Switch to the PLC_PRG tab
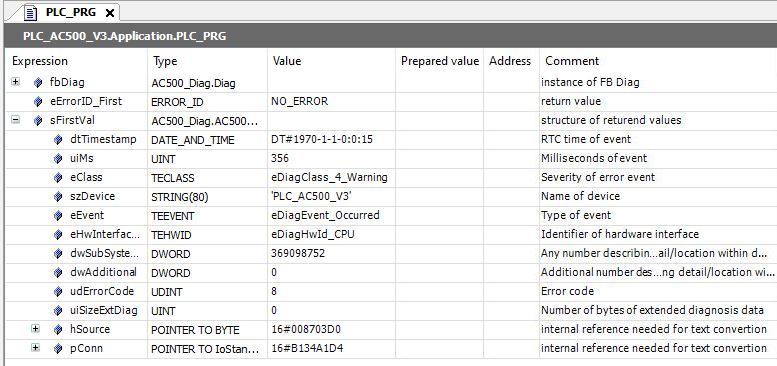Image resolution: width=777 pixels, height=366 pixels. click(71, 13)
